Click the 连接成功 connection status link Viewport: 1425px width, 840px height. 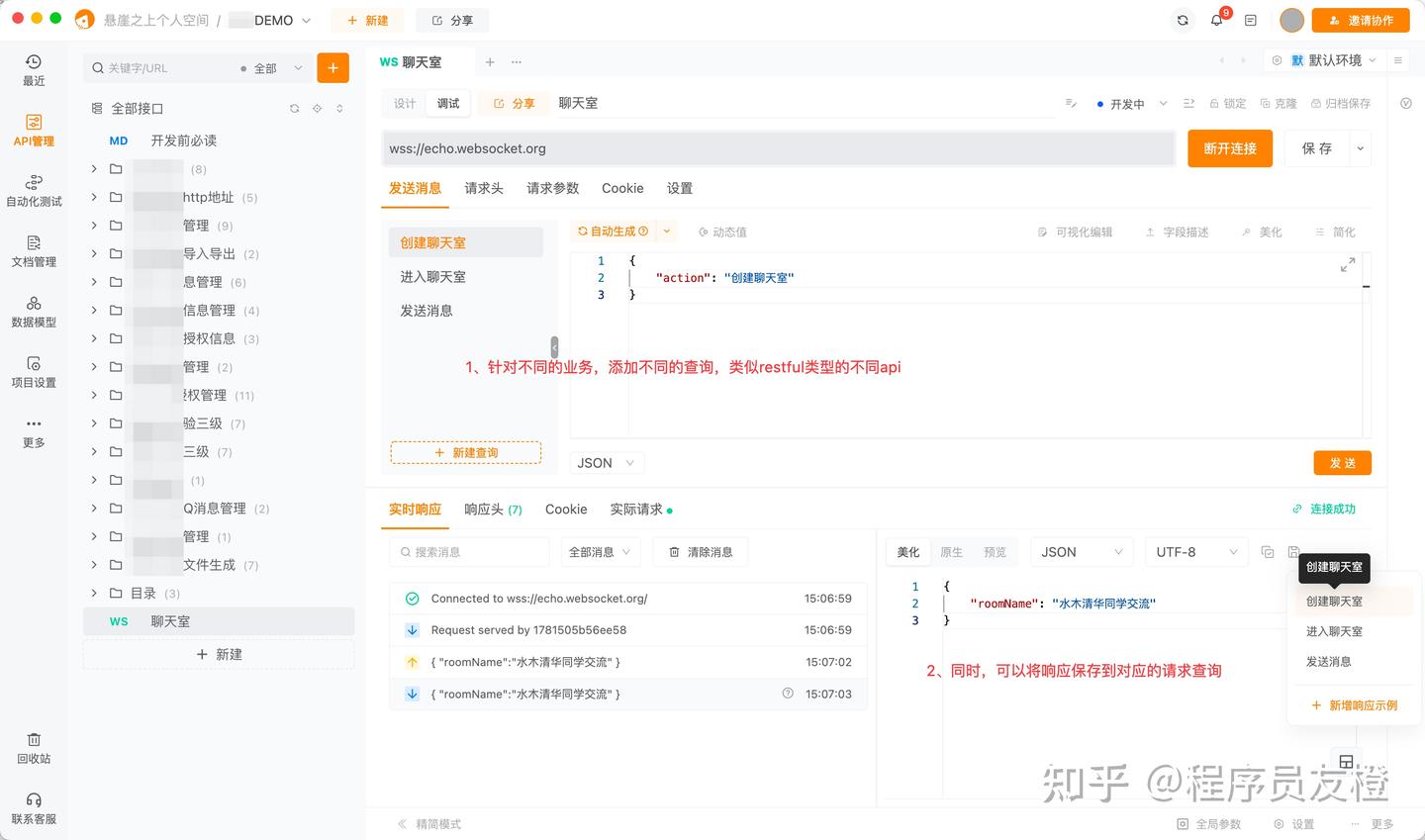pos(1326,509)
